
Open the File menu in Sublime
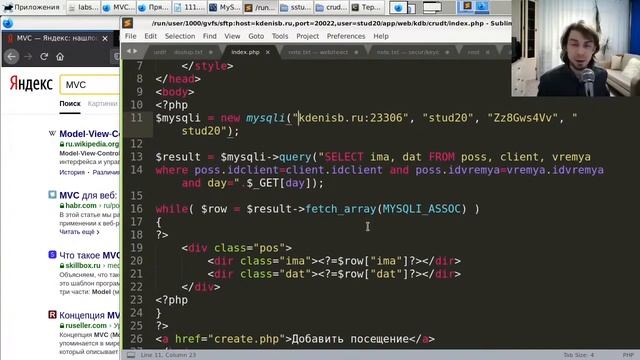131,36
